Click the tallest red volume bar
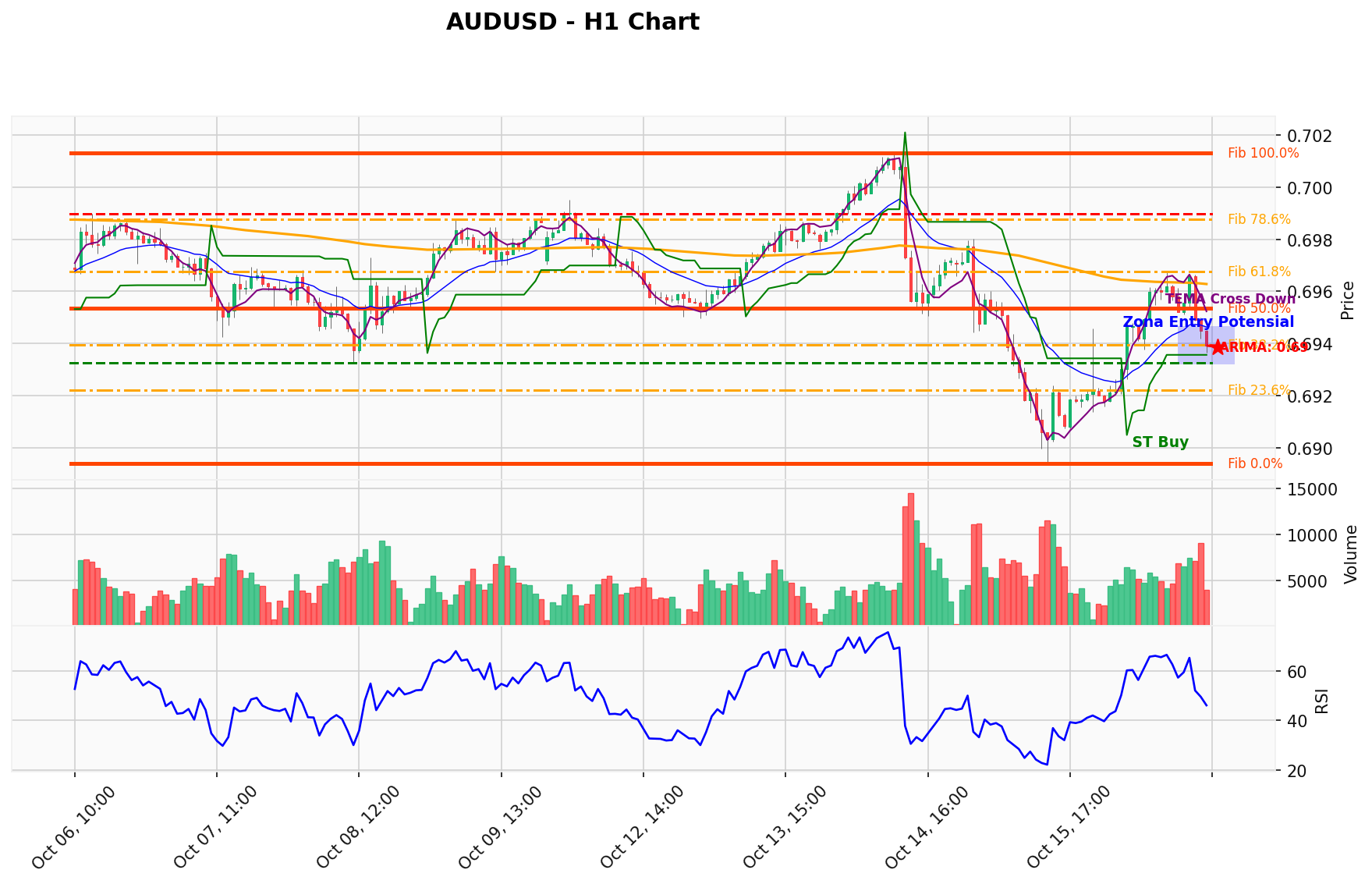 tap(911, 559)
